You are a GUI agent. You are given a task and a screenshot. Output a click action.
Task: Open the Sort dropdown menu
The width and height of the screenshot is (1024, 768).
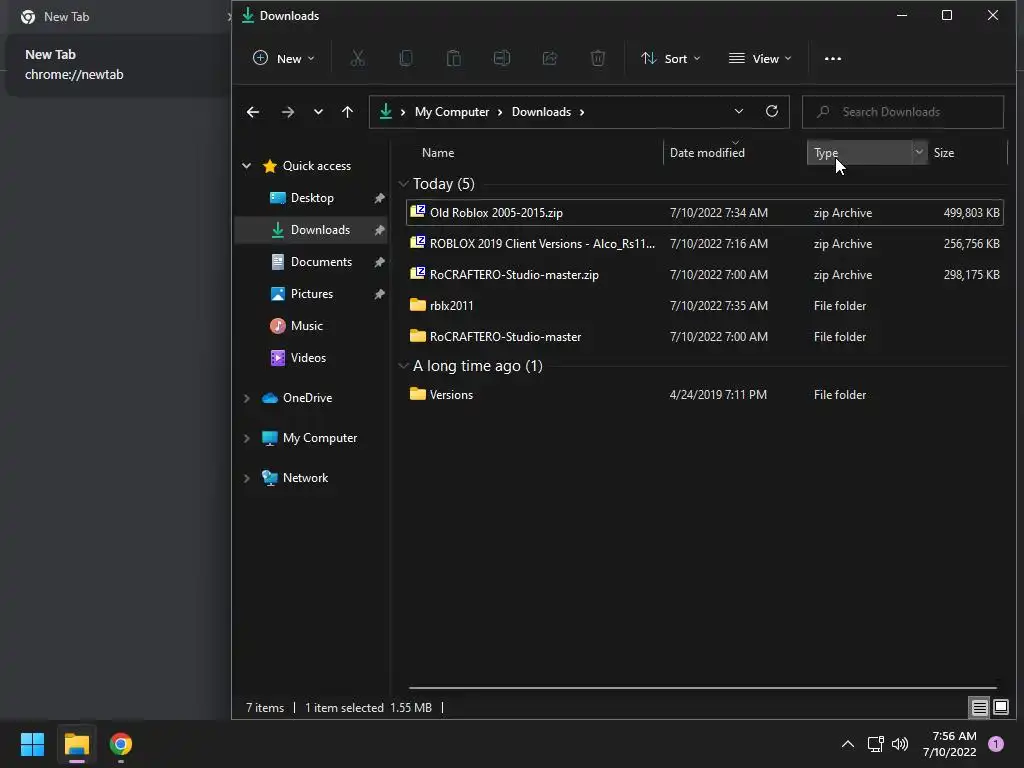tap(671, 59)
